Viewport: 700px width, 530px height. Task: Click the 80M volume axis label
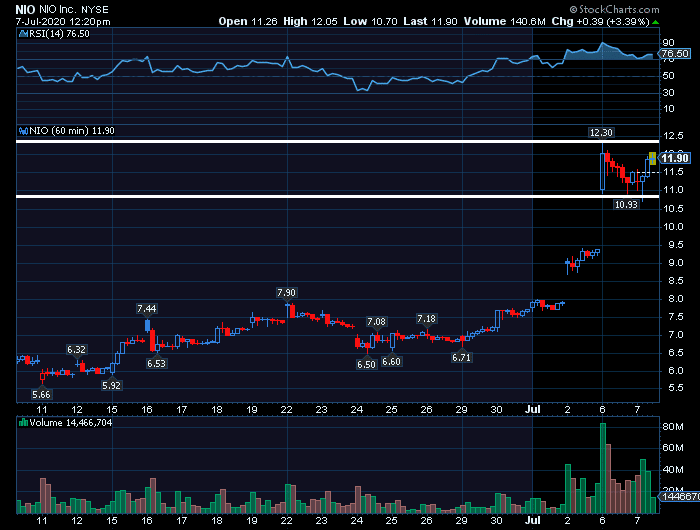(673, 427)
